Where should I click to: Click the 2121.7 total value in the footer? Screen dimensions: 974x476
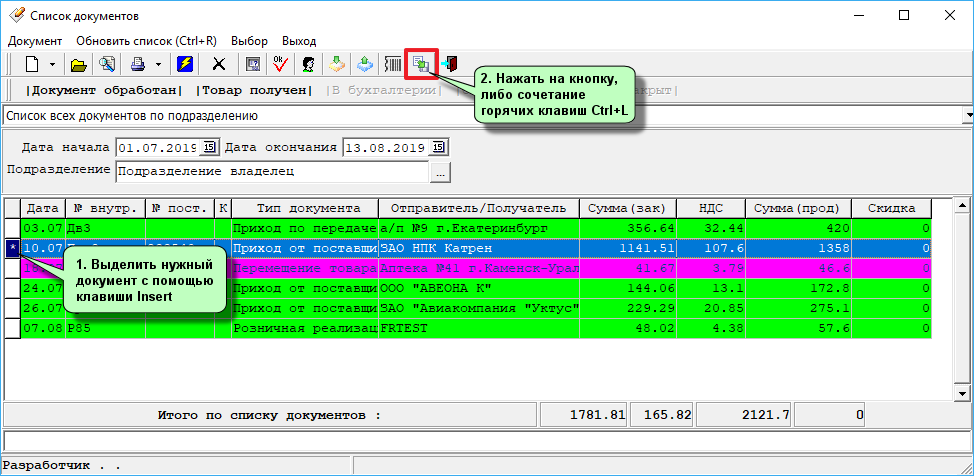tap(745, 415)
